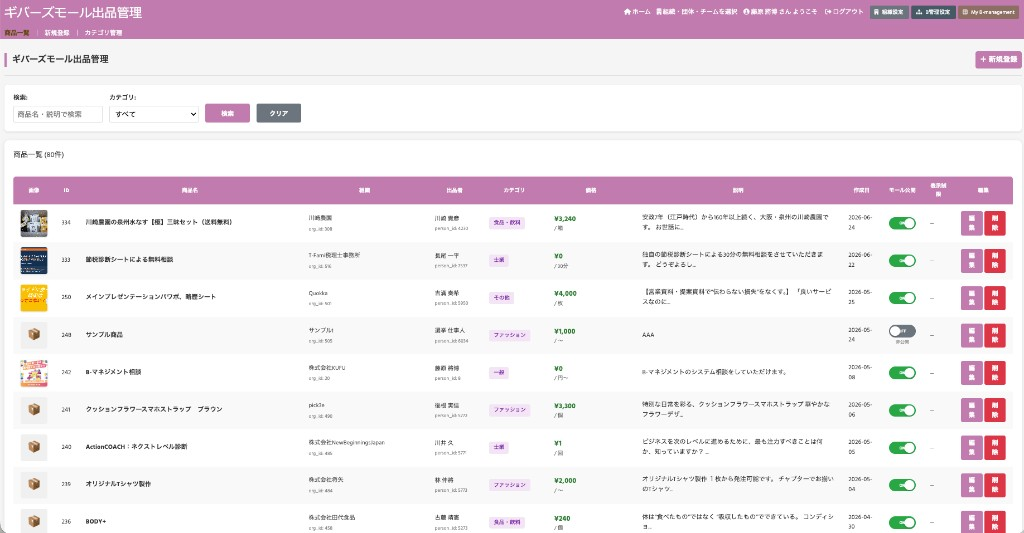Open the My B-management button

(x=988, y=12)
